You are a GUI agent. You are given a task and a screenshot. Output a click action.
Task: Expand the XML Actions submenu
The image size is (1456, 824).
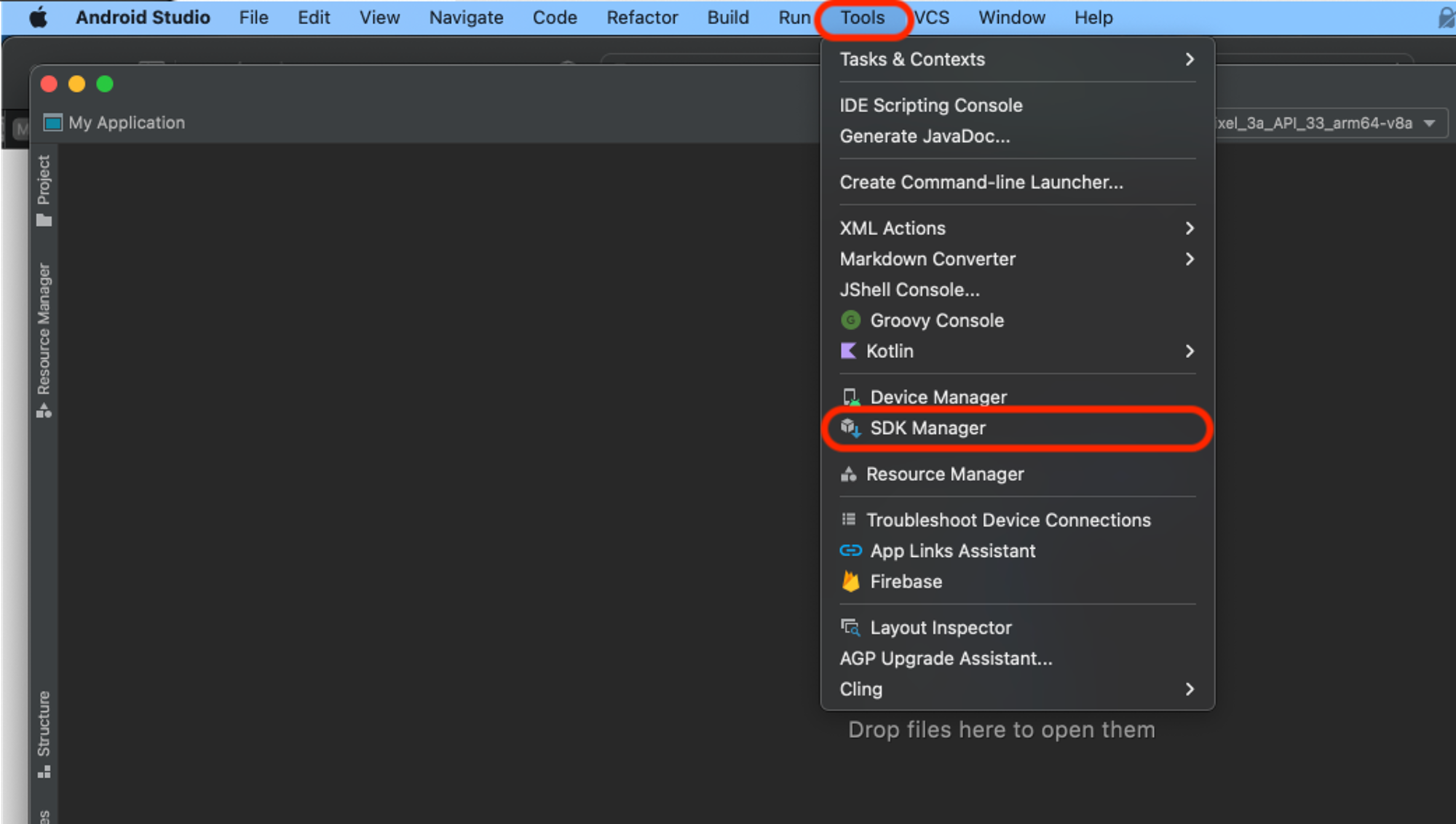(1018, 229)
